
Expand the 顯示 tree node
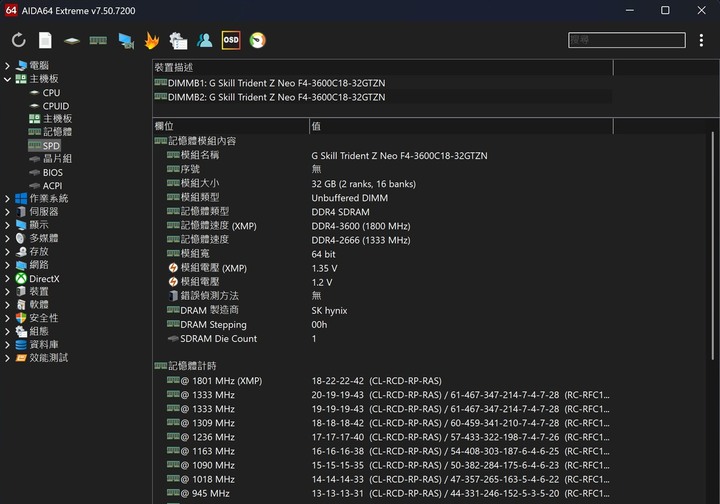pos(7,225)
